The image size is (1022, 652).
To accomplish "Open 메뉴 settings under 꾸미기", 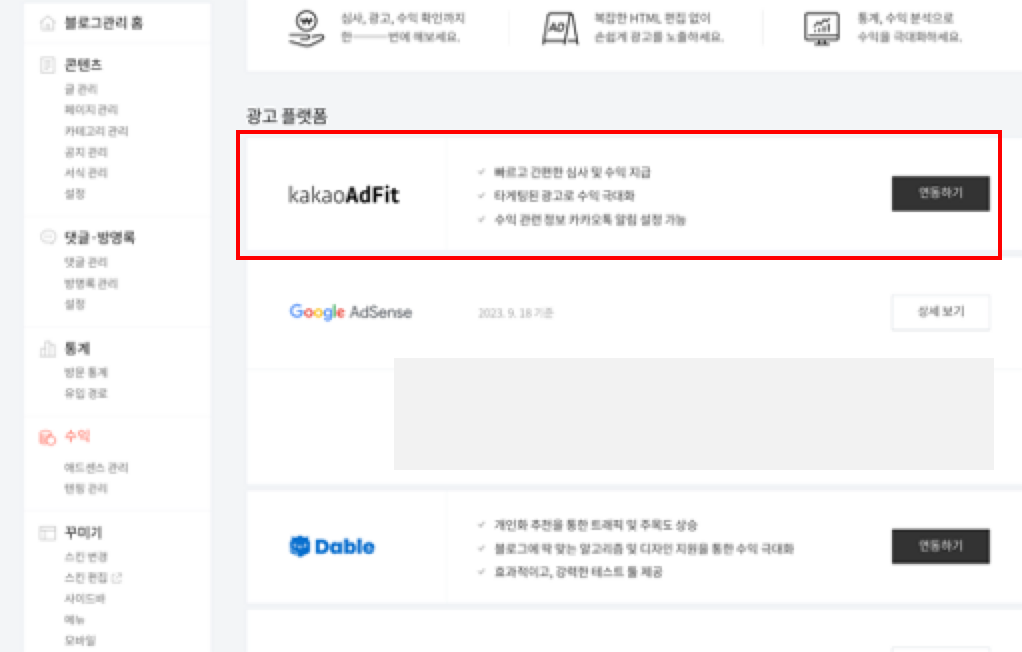I will 74,619.
